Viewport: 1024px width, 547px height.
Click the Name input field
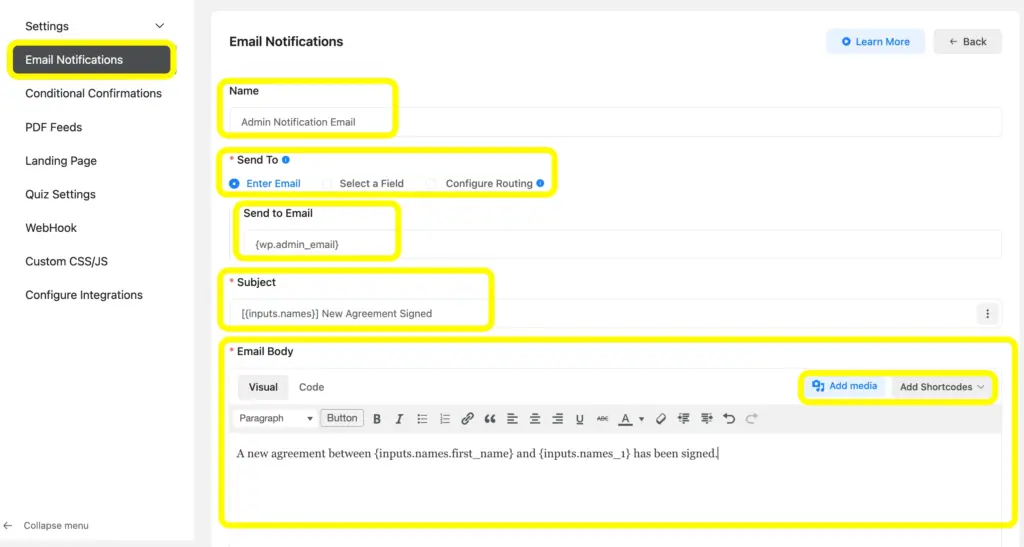click(615, 122)
